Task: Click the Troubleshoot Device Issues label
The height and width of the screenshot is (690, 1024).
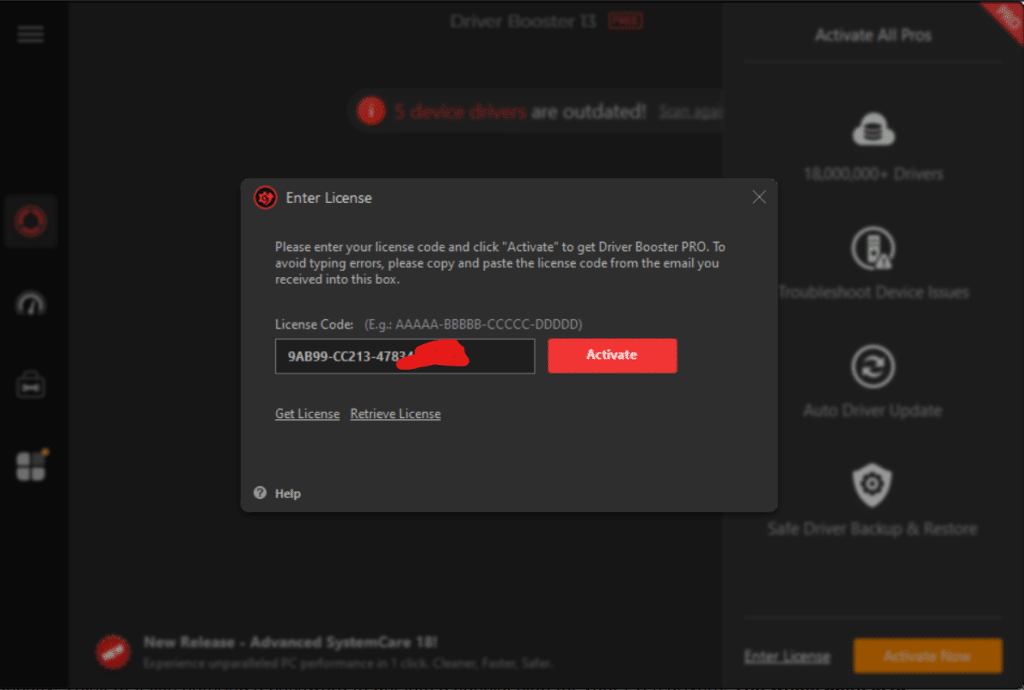Action: pos(873,292)
